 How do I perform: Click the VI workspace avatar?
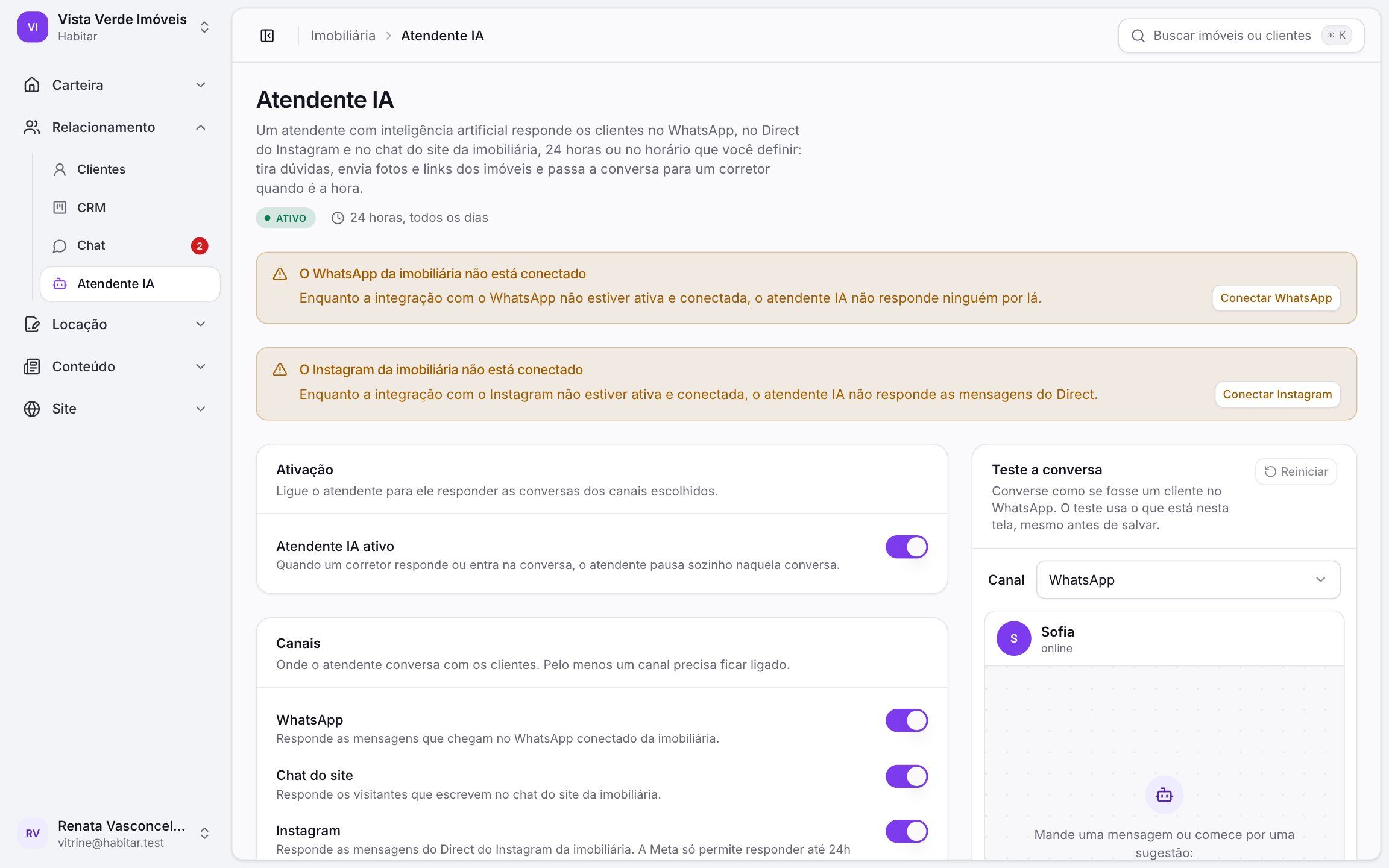(x=33, y=27)
